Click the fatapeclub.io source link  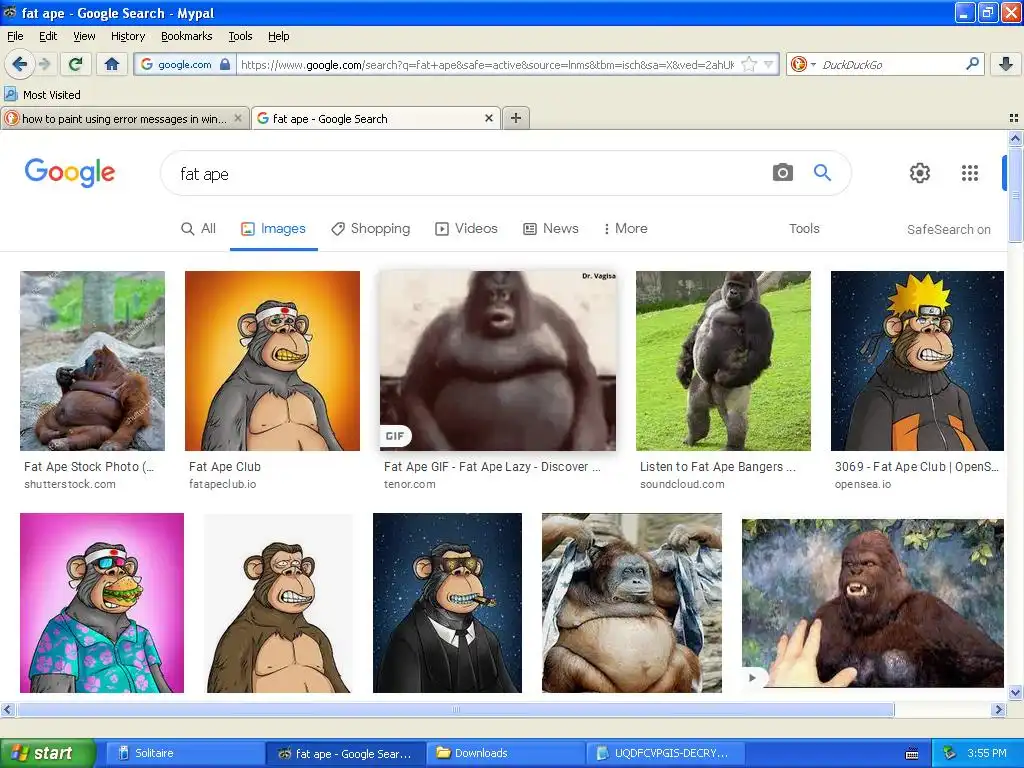pyautogui.click(x=223, y=484)
